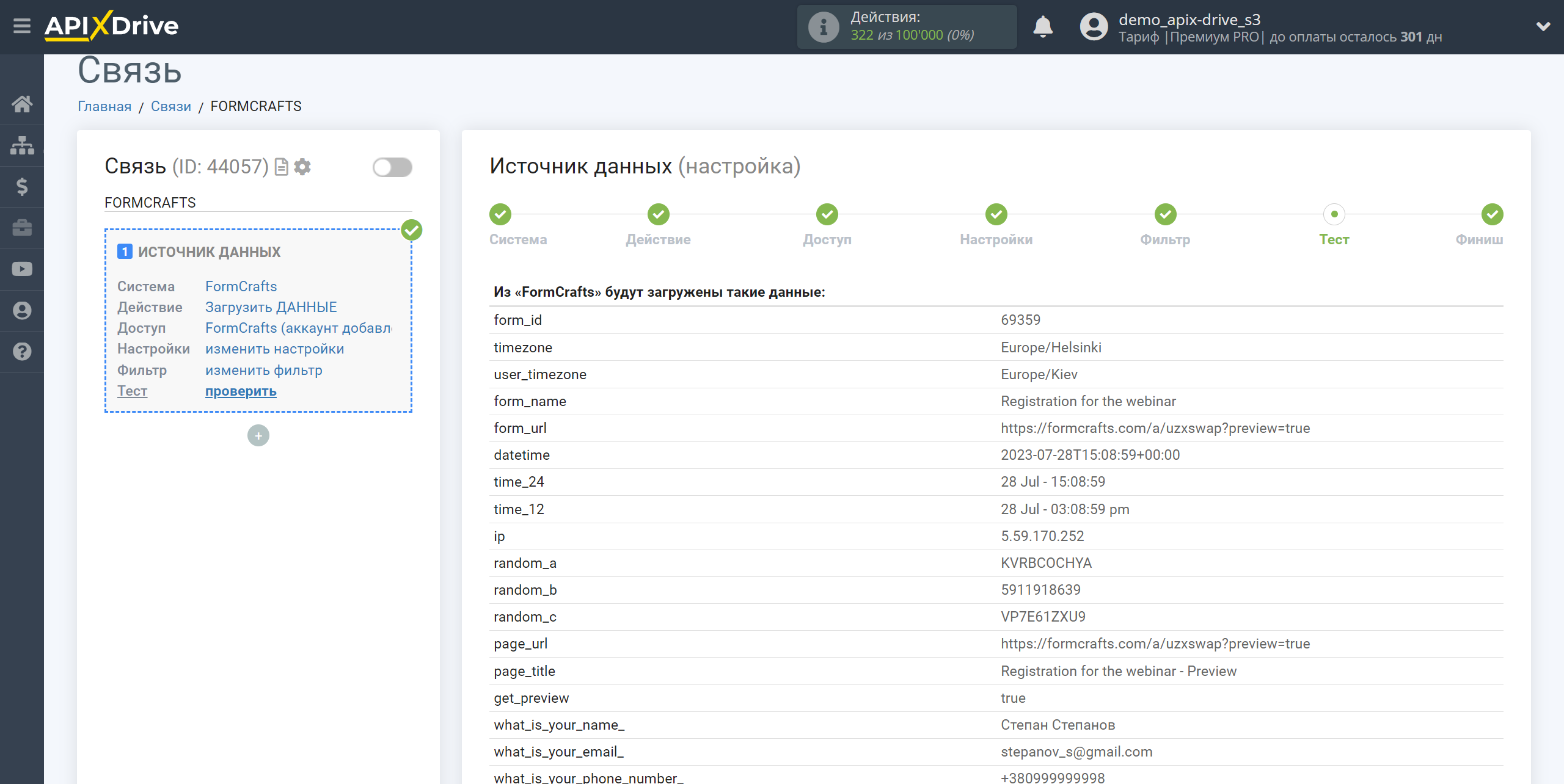Click the Europe/Kiev value
This screenshot has width=1564, height=784.
pos(1039,374)
